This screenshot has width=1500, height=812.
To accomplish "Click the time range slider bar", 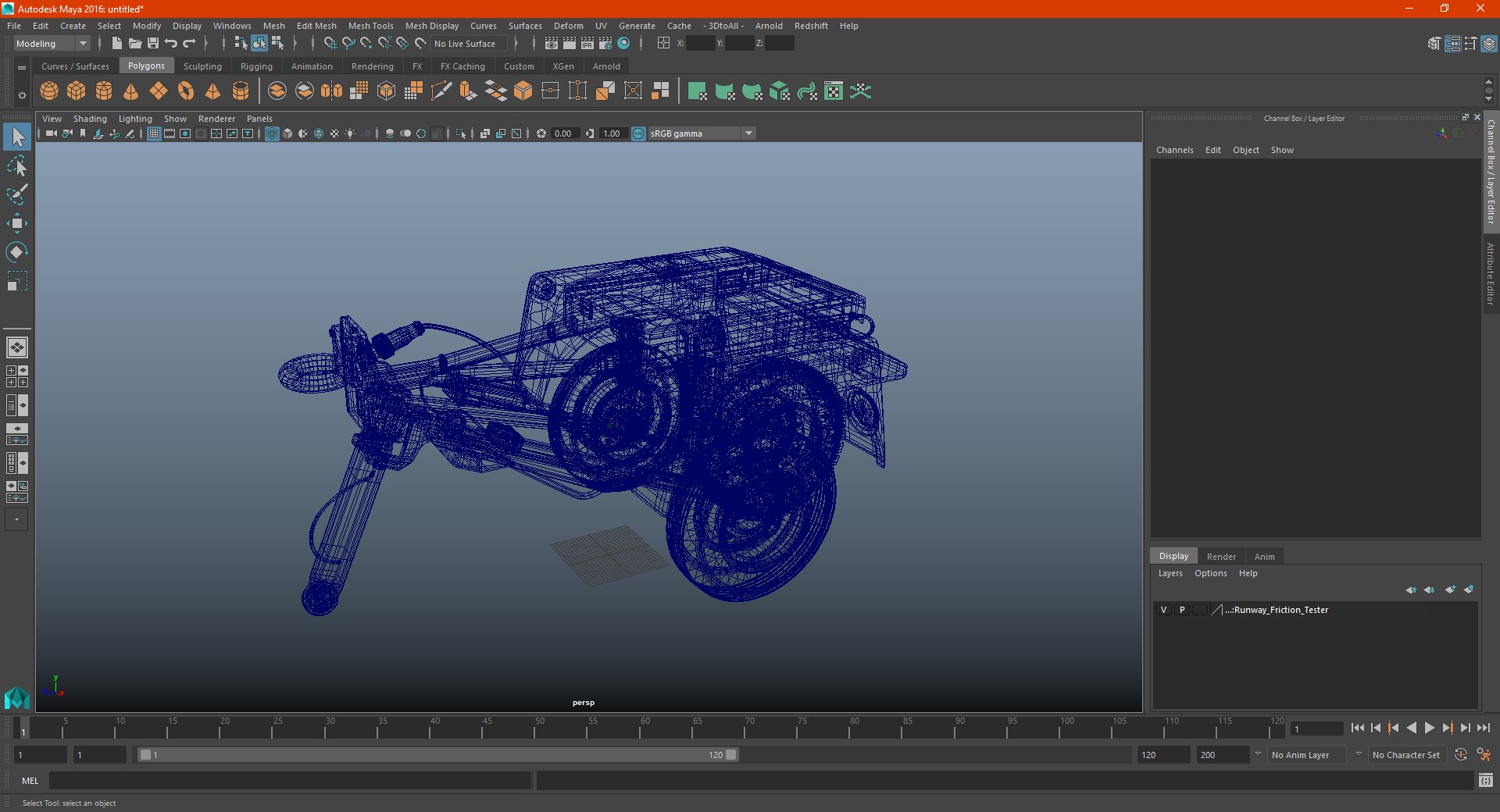I will [436, 755].
